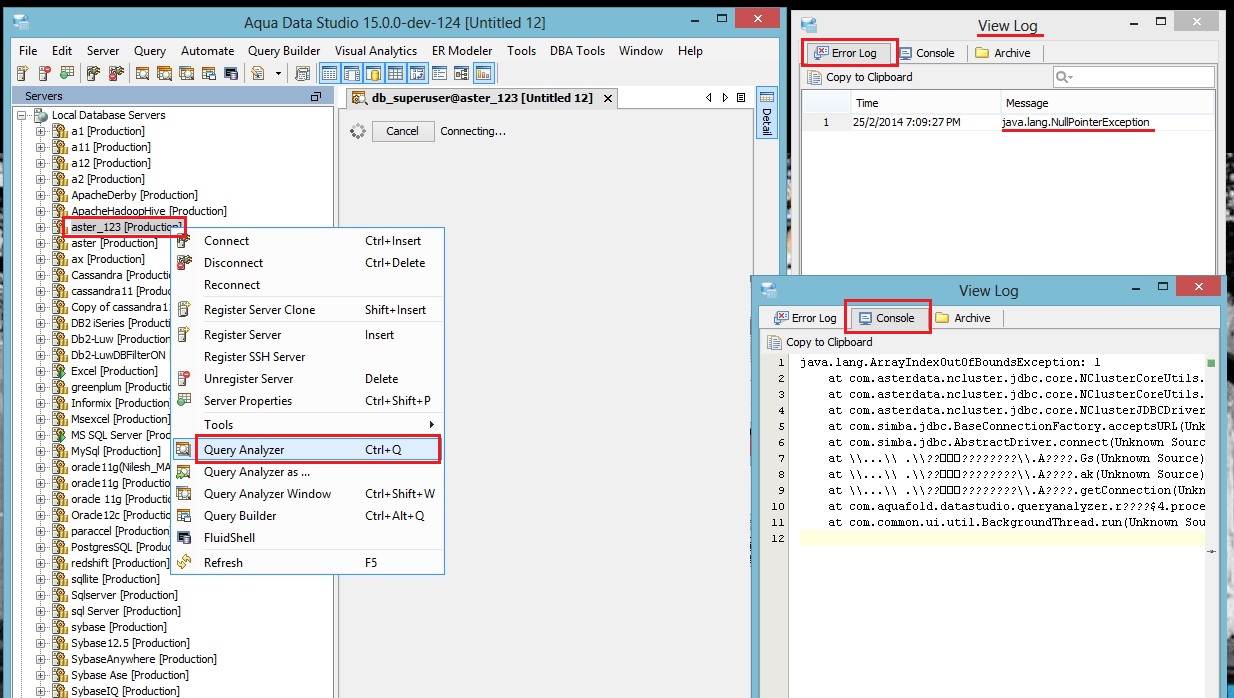
Task: Choose Register Server Clone
Action: tap(307, 310)
